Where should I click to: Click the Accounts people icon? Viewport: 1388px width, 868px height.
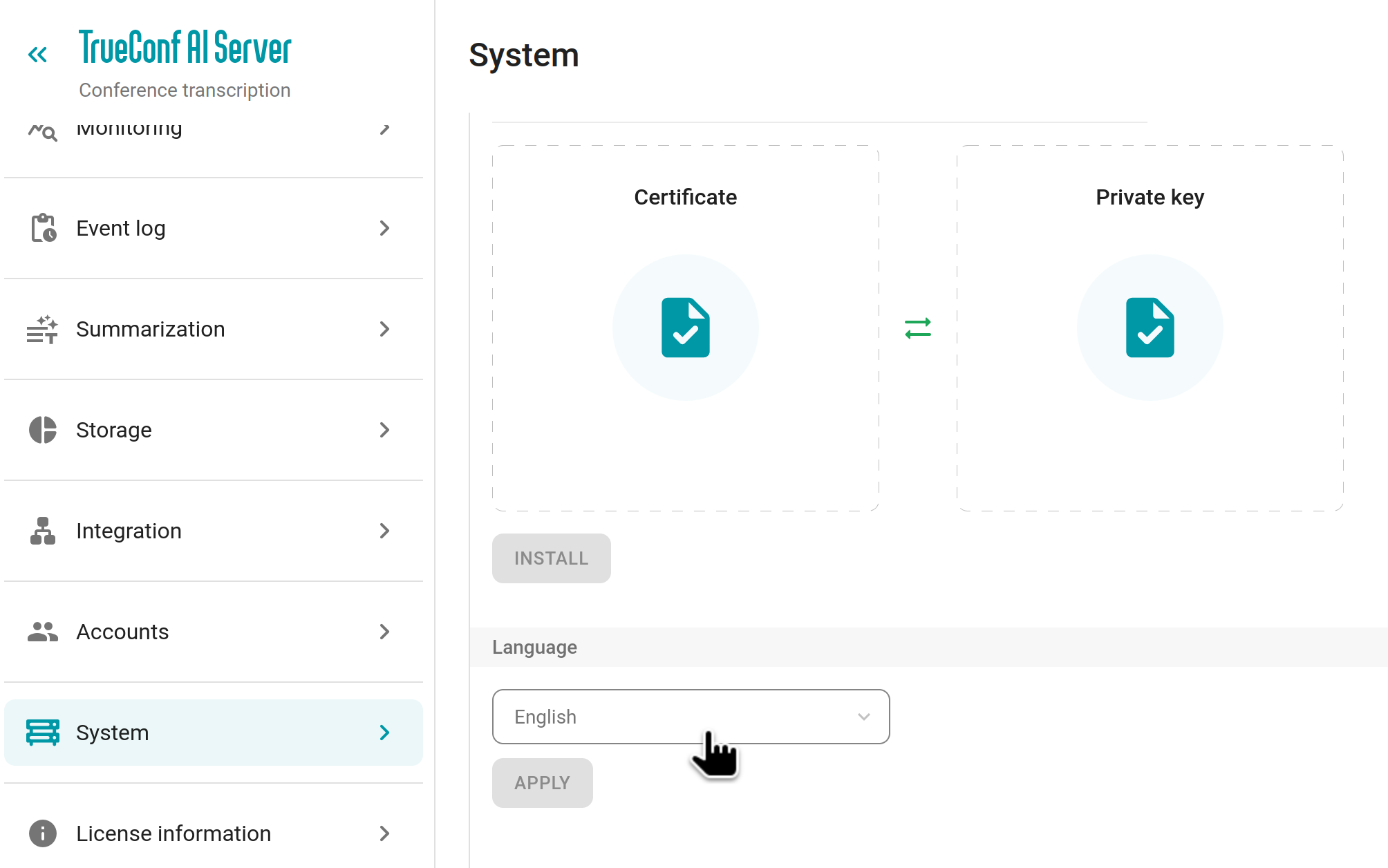point(43,632)
